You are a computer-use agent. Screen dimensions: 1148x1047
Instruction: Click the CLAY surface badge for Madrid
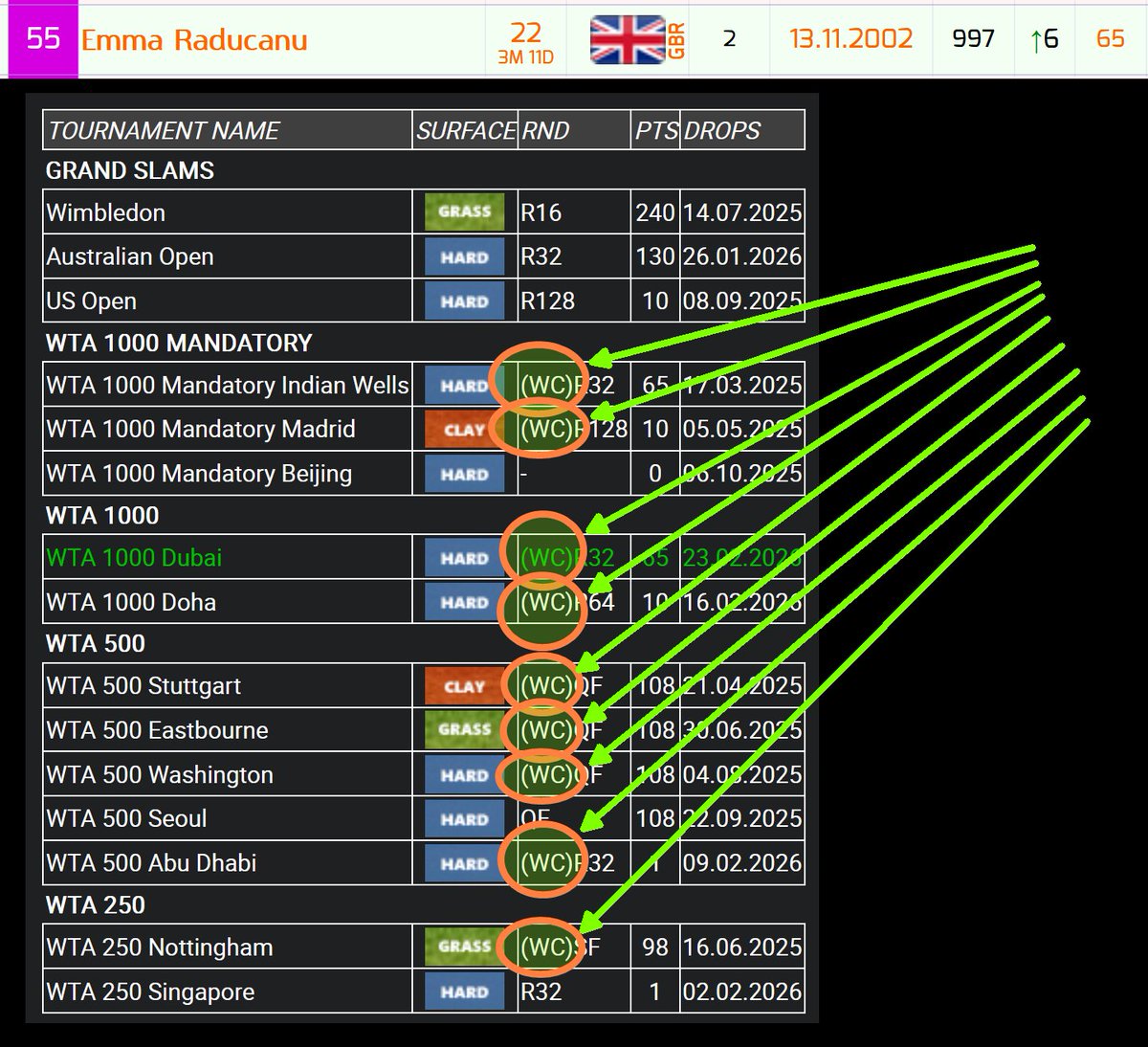[464, 430]
